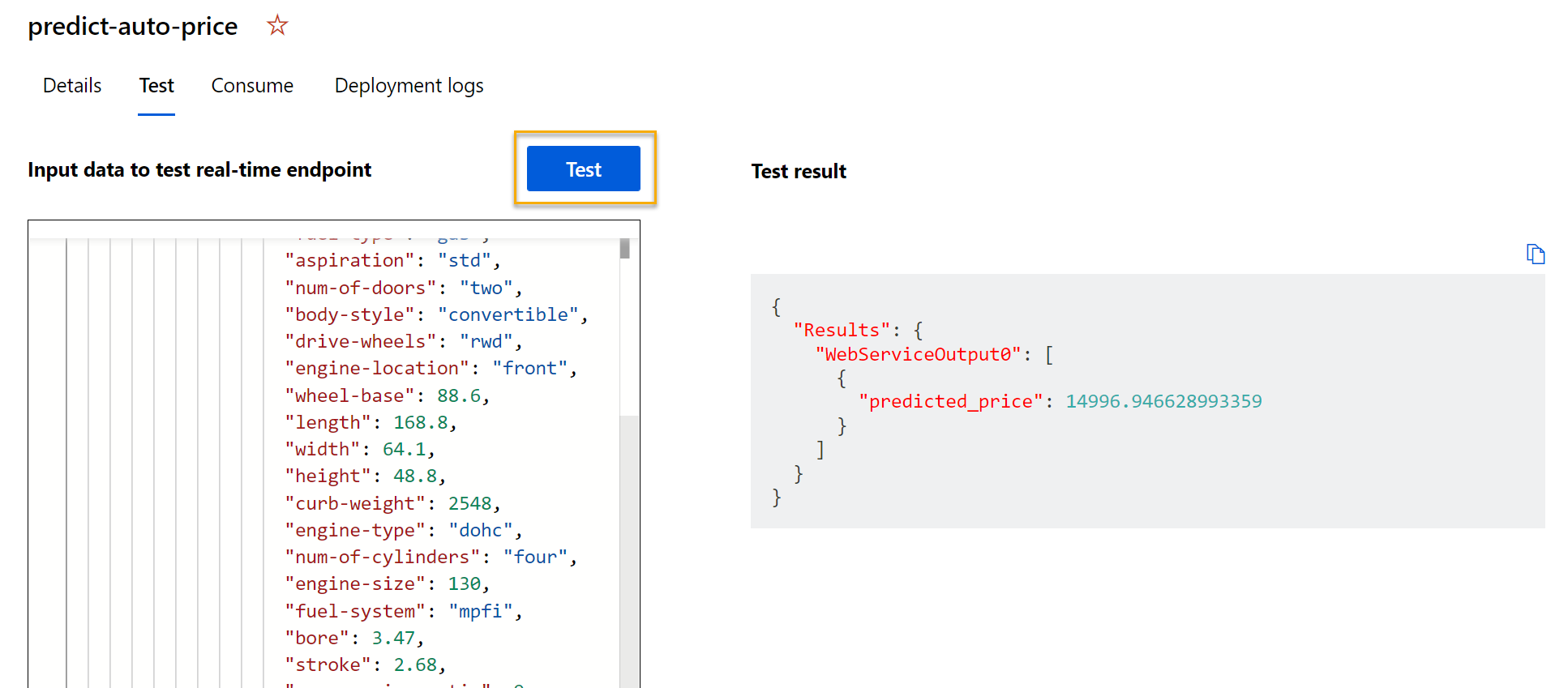Click the "bore" value 3.47
This screenshot has height=688, width=1568.
[x=393, y=638]
